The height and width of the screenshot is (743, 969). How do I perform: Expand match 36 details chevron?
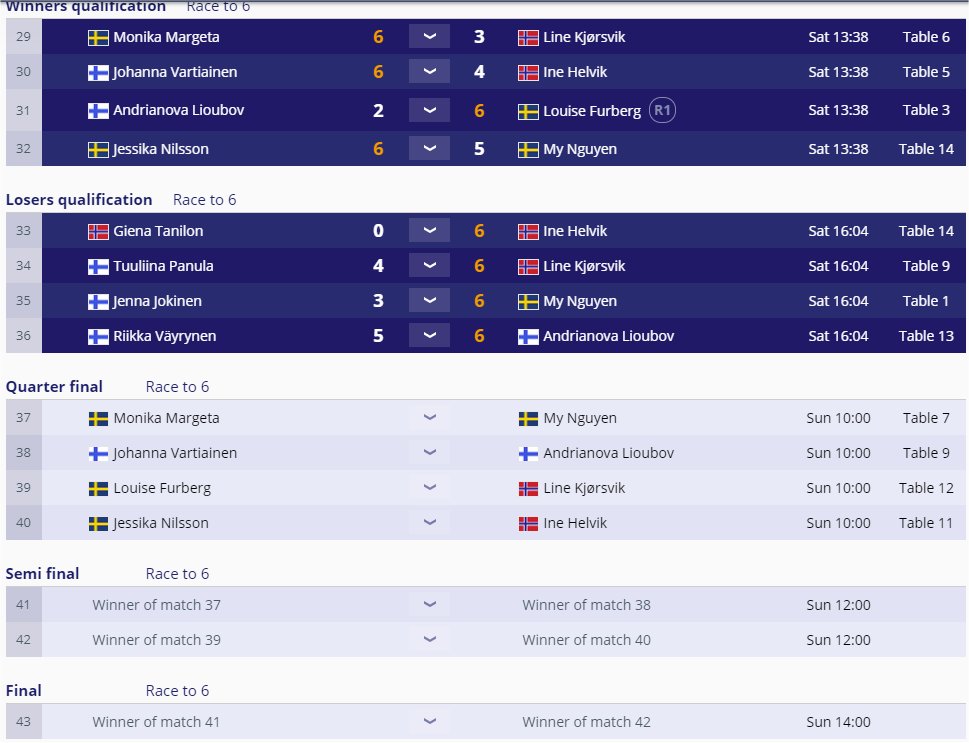(x=429, y=337)
